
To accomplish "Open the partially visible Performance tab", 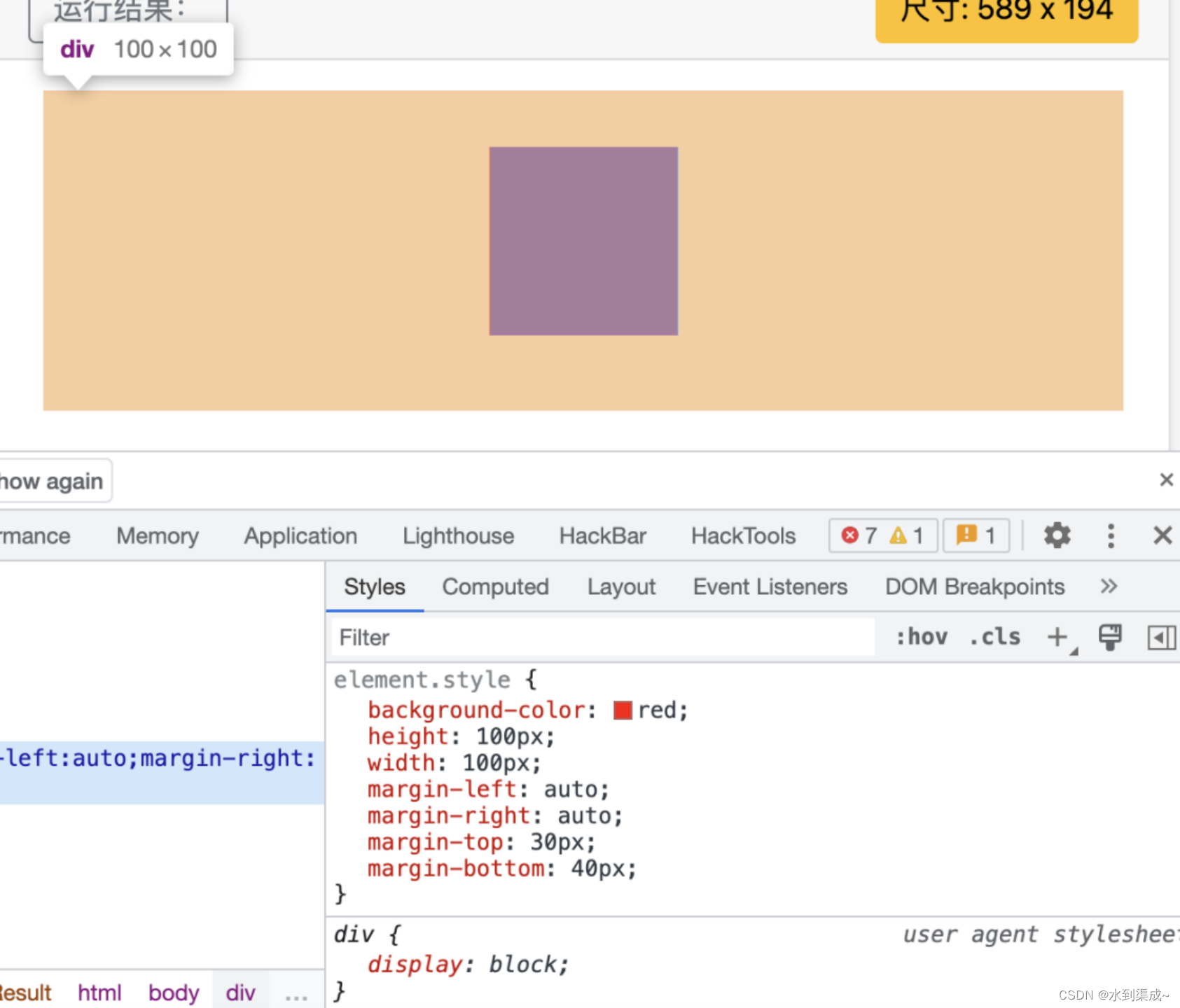I will pos(35,536).
